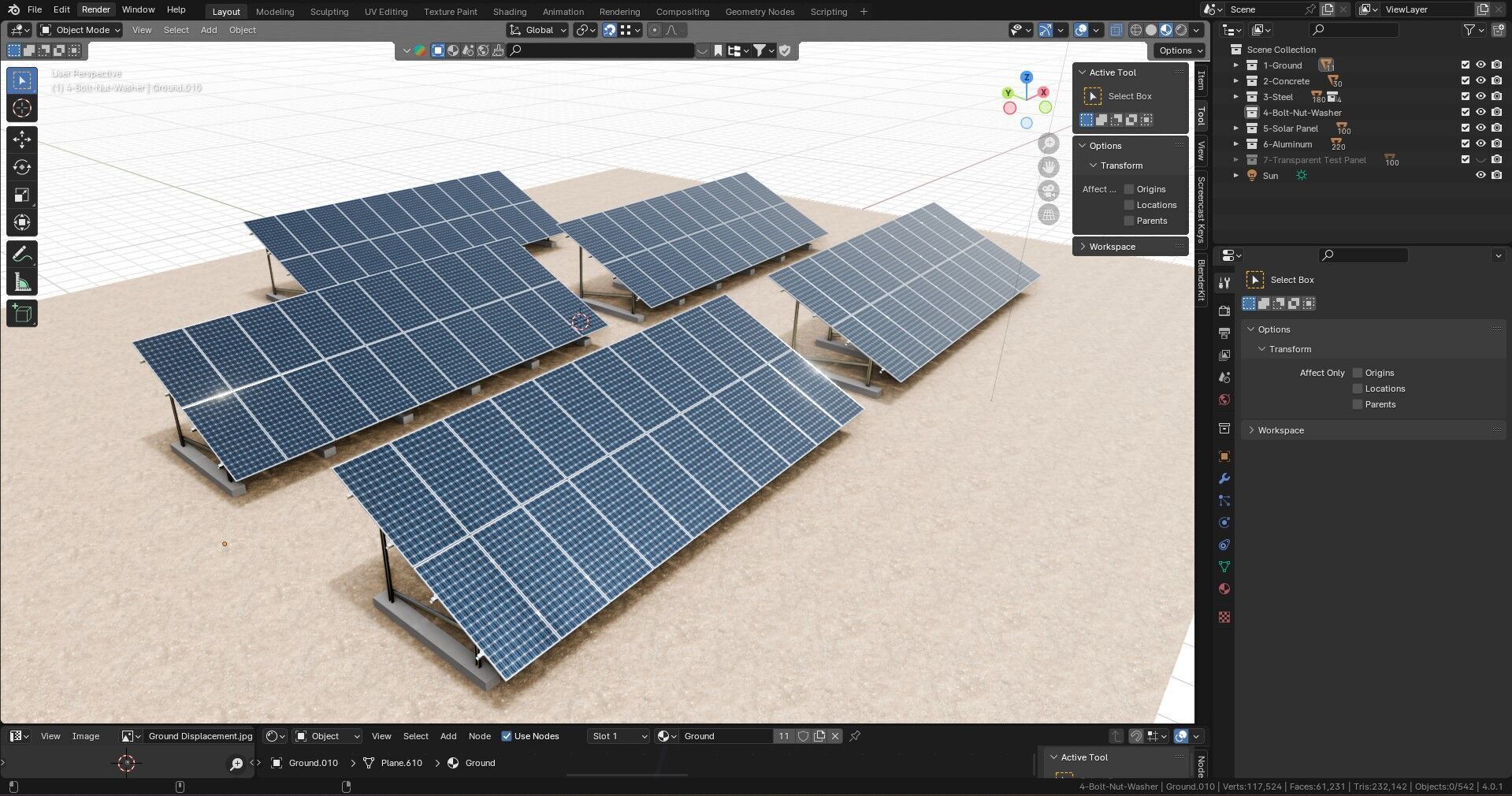Exclude 5-Solar Panel collection checkbox
This screenshot has width=1512, height=796.
pyautogui.click(x=1465, y=128)
